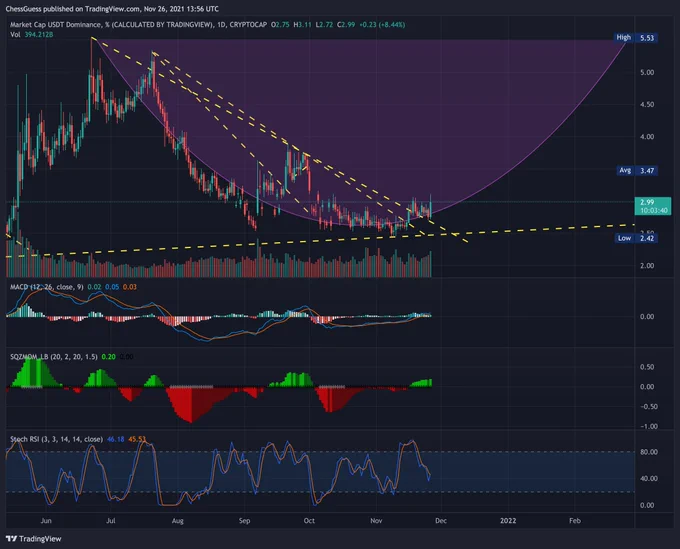
Task: Click the SQZMOM value 0.20 in green
Action: click(x=108, y=356)
